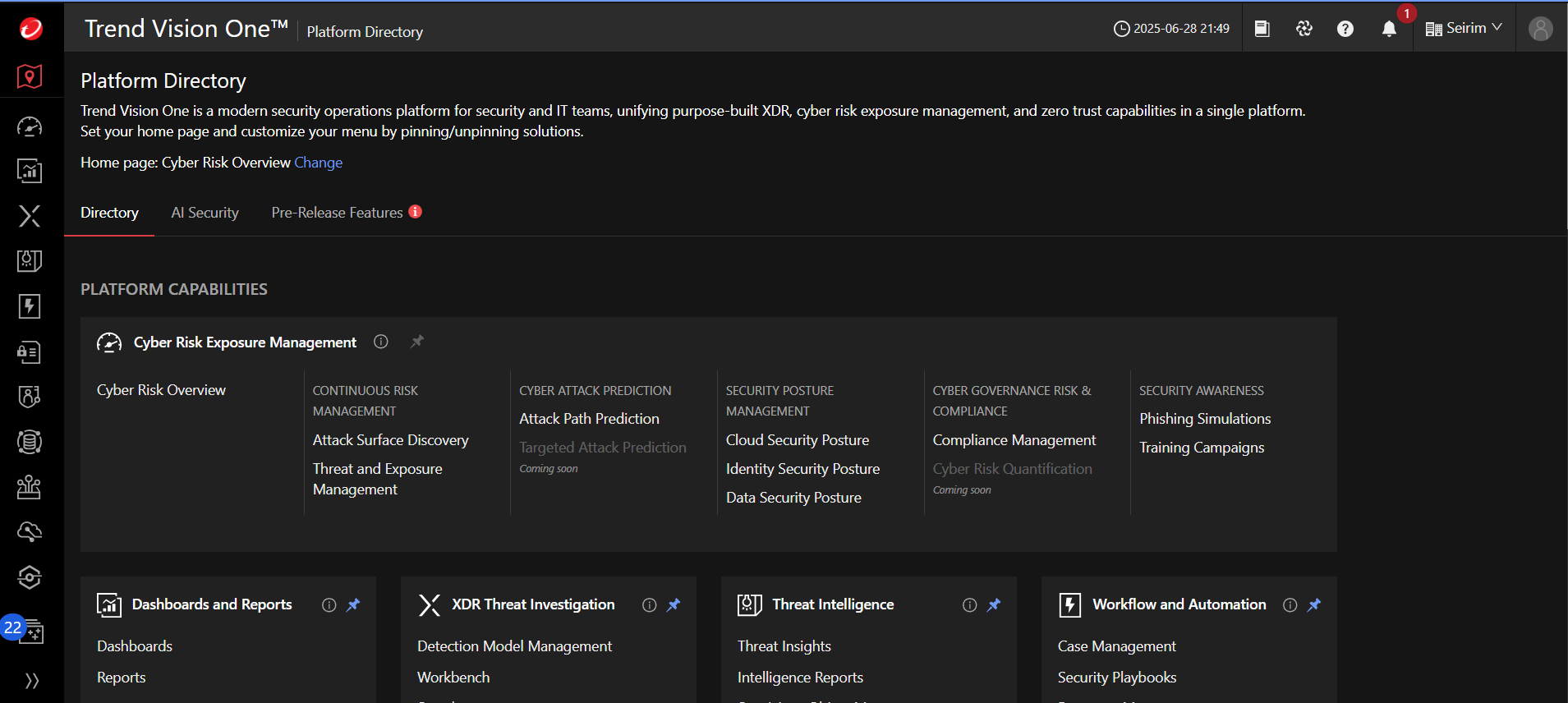Click Workflow and Automation card title

pyautogui.click(x=1179, y=604)
